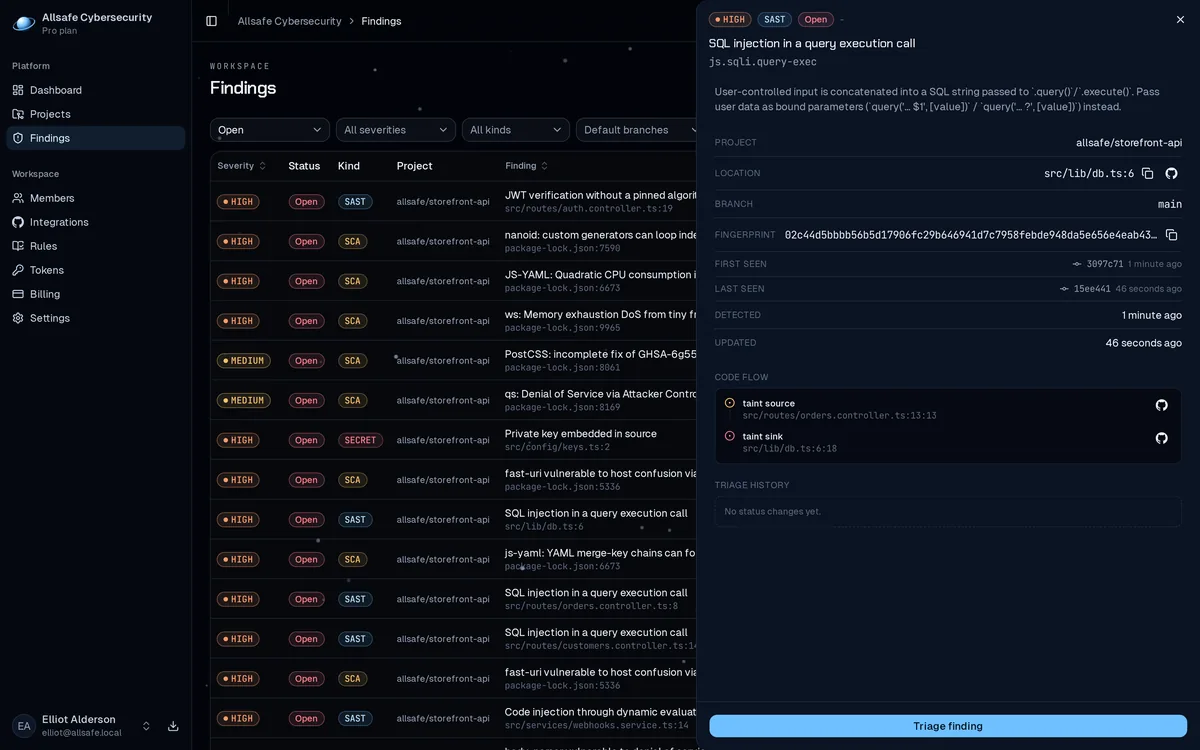This screenshot has height=750, width=1200.
Task: Click the Kind column header
Action: [349, 166]
